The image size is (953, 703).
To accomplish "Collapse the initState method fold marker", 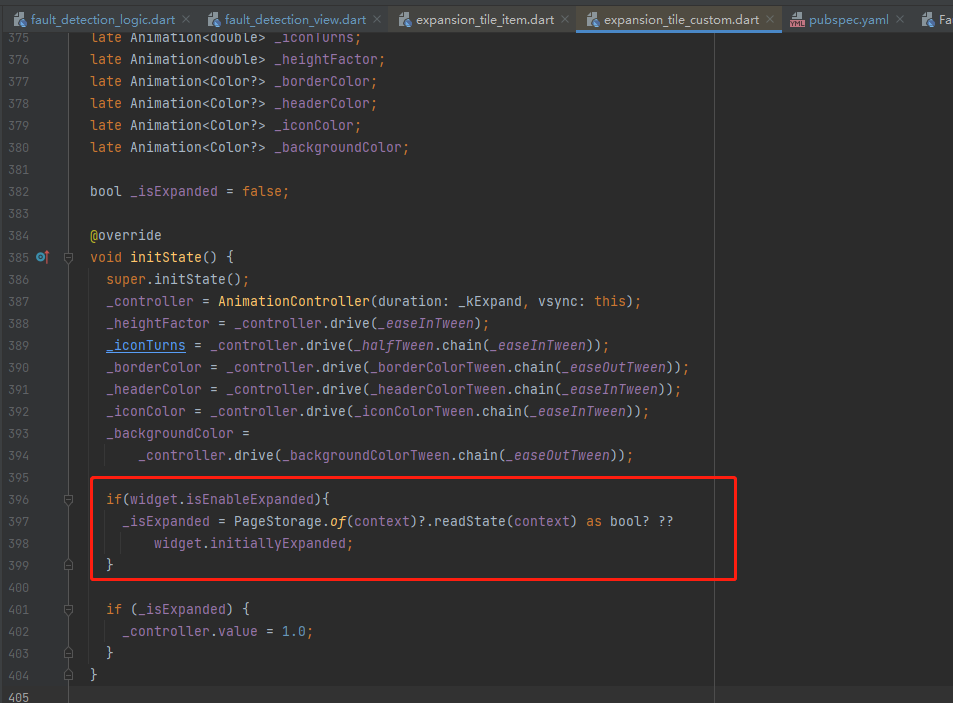I will click(69, 258).
